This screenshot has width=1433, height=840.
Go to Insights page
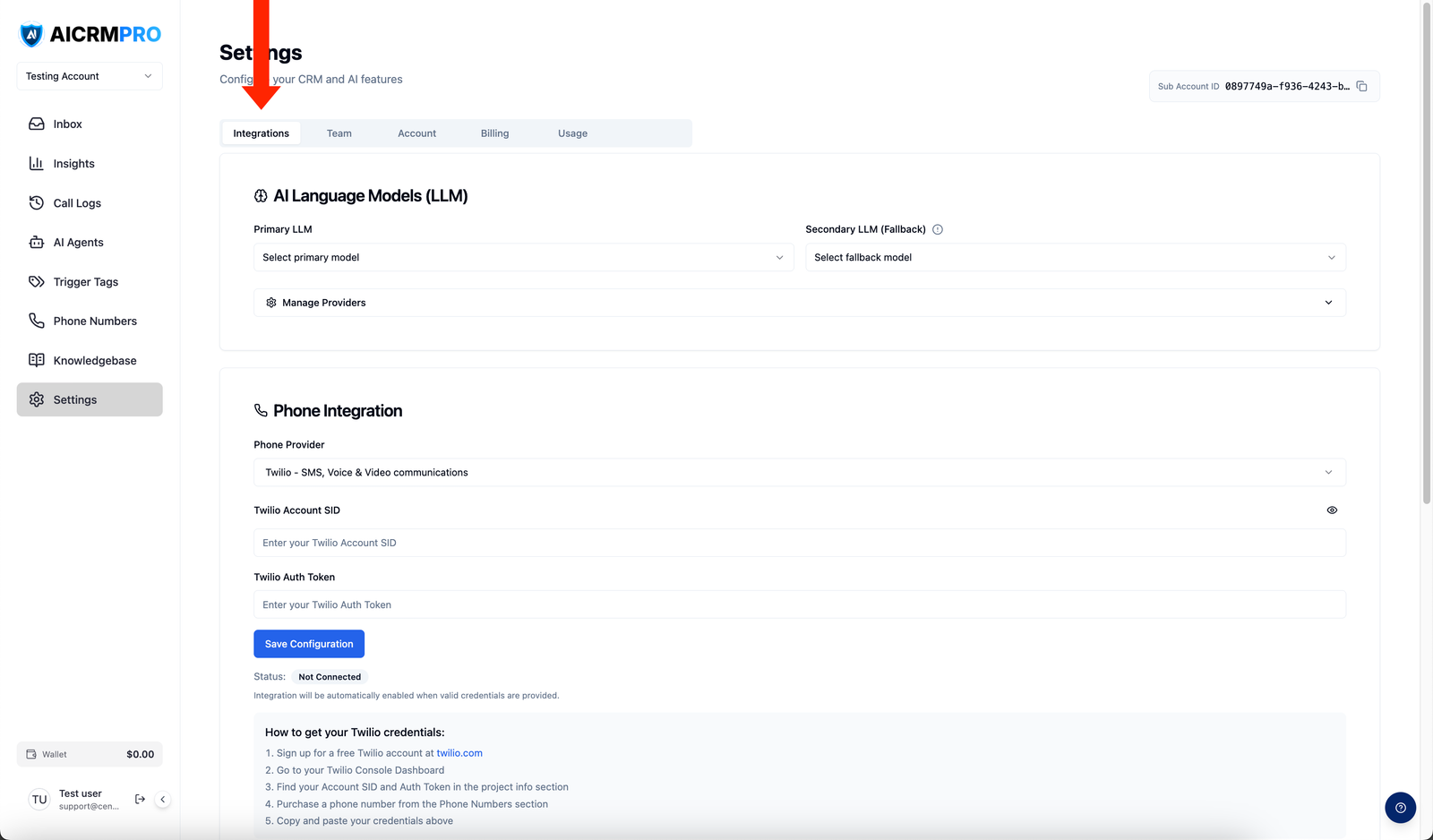[90, 163]
